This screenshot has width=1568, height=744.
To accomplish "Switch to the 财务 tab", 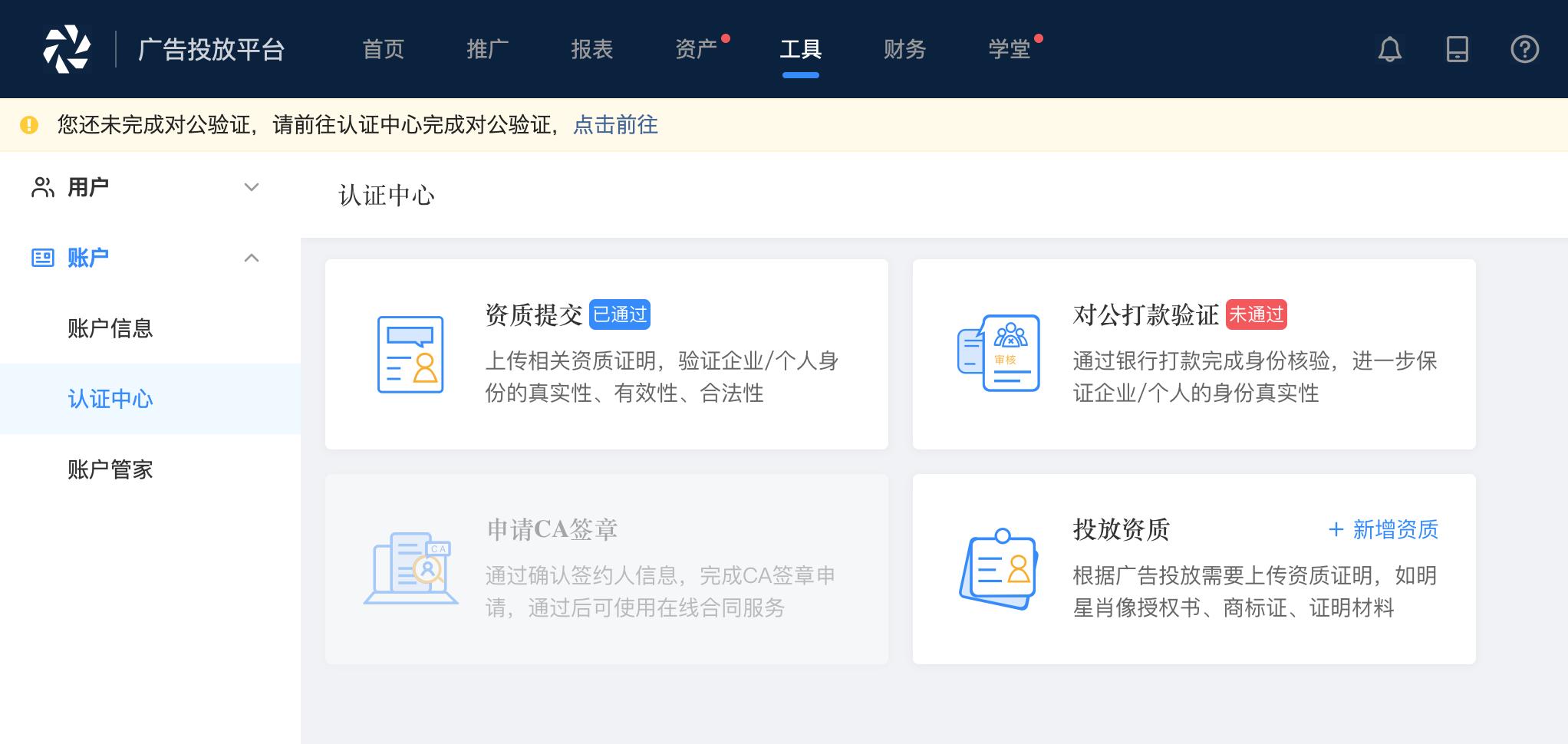I will click(905, 48).
